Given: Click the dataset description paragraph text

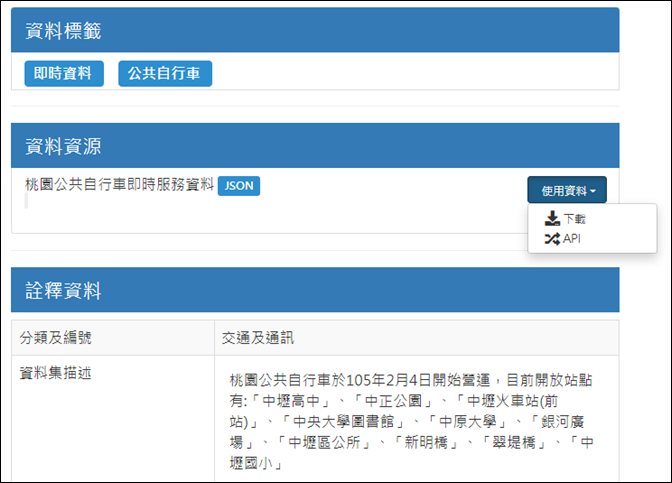Looking at the screenshot, I should point(411,421).
